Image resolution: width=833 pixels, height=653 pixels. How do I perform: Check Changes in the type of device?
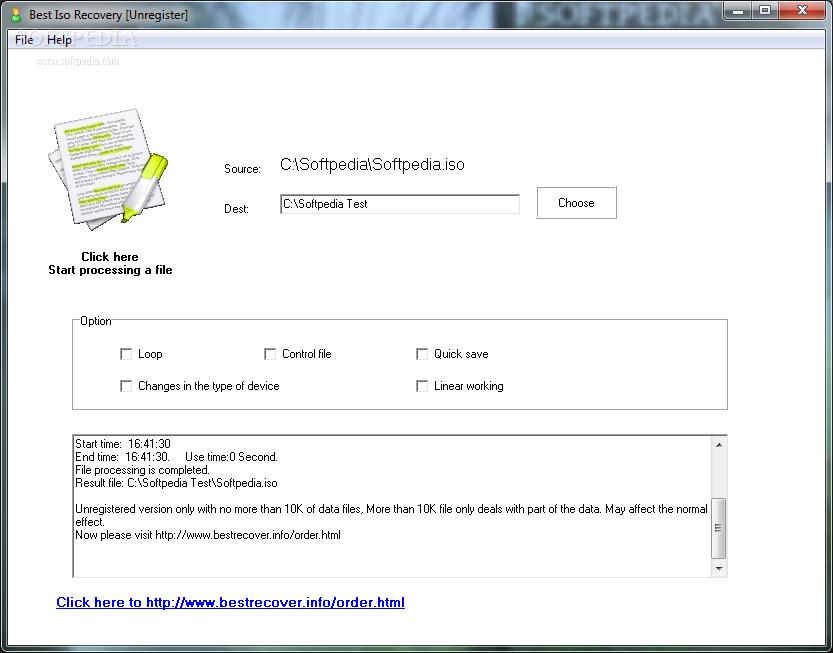(x=126, y=386)
